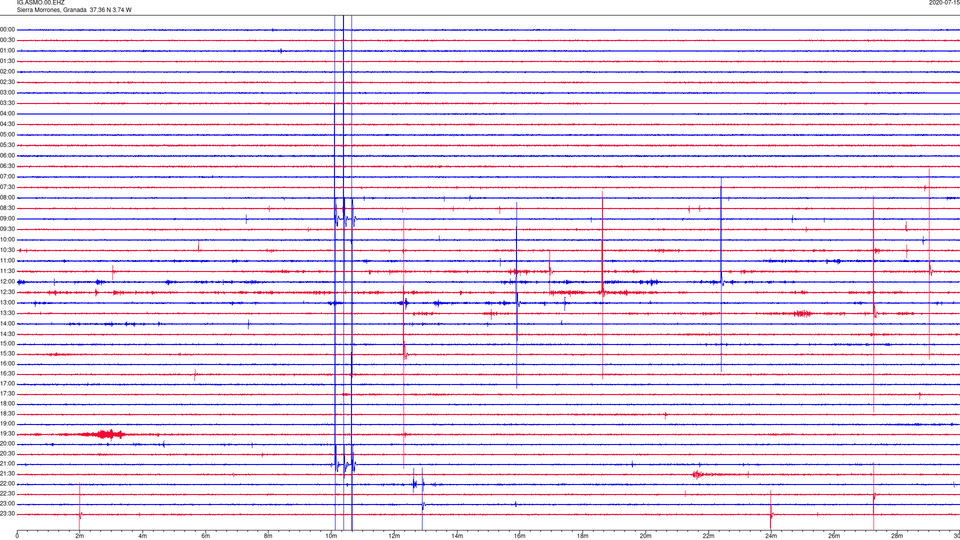Click the red signal burst on the 21:30 trace

coord(699,474)
